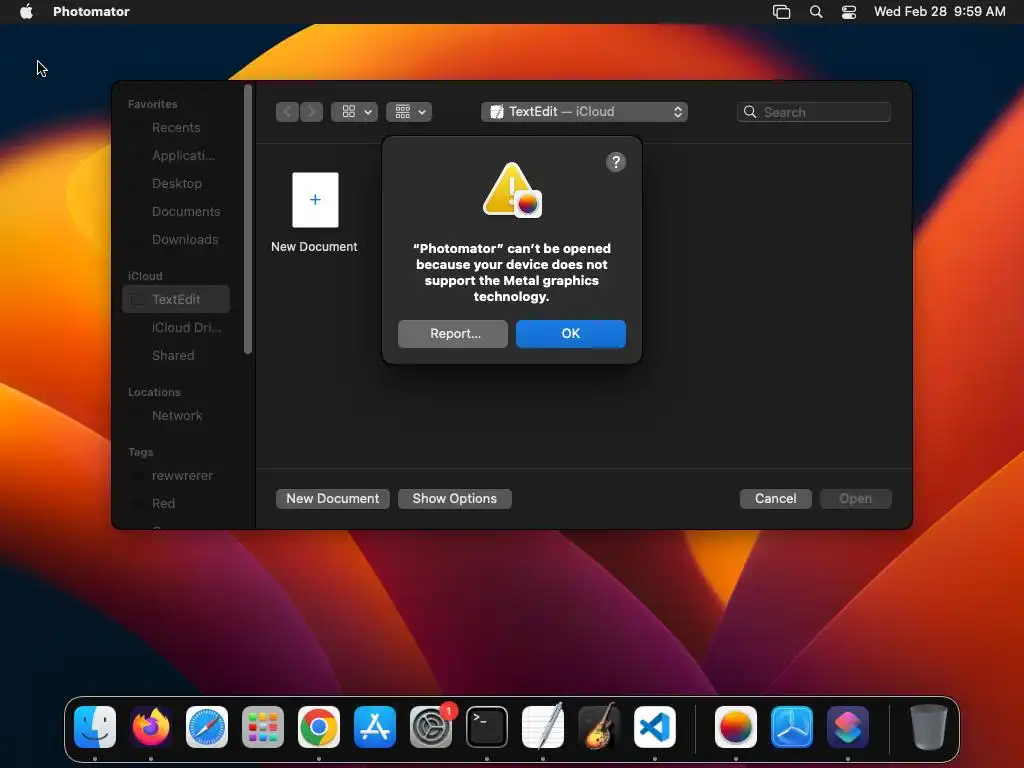Open GarageBand from the Dock
The width and height of the screenshot is (1024, 768).
point(599,727)
